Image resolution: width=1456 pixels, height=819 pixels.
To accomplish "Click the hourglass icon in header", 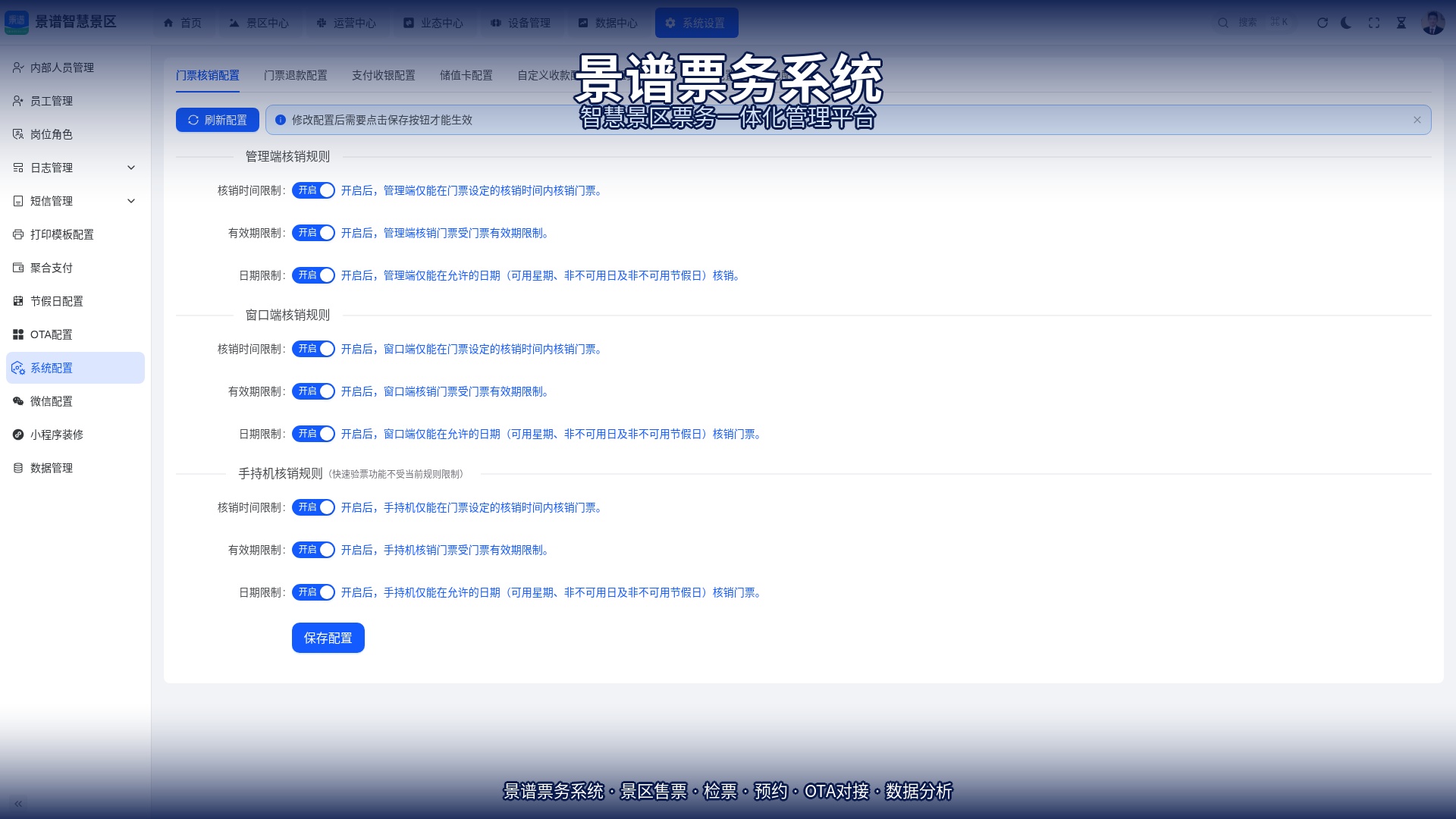I will (x=1401, y=23).
